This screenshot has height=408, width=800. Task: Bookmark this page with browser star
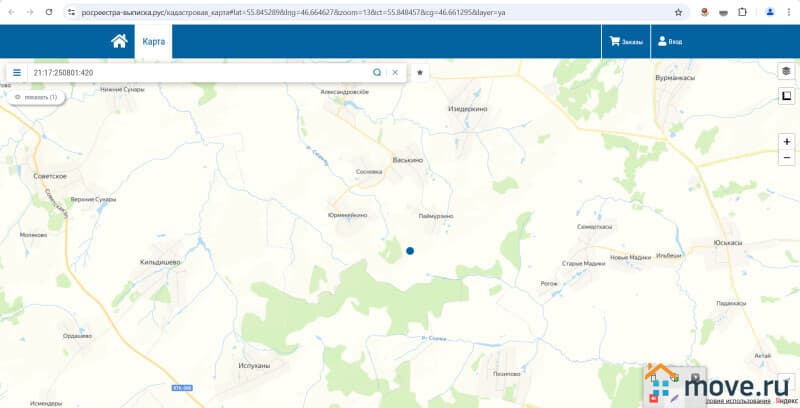(x=678, y=12)
